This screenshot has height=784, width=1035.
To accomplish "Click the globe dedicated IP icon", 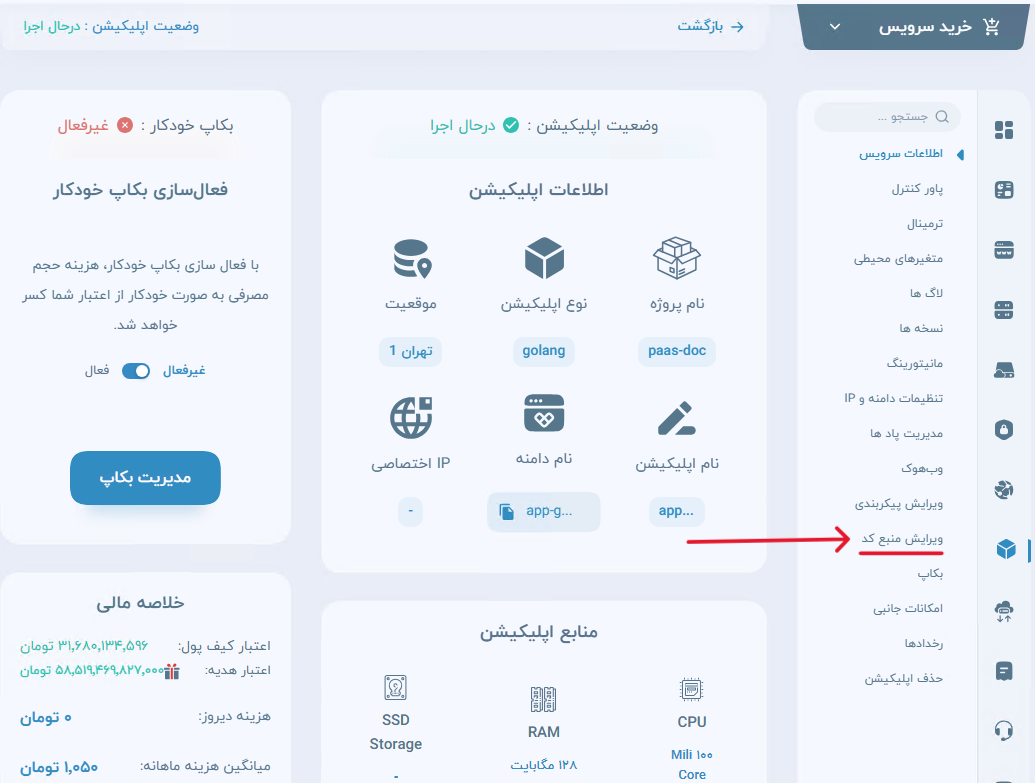I will click(411, 418).
